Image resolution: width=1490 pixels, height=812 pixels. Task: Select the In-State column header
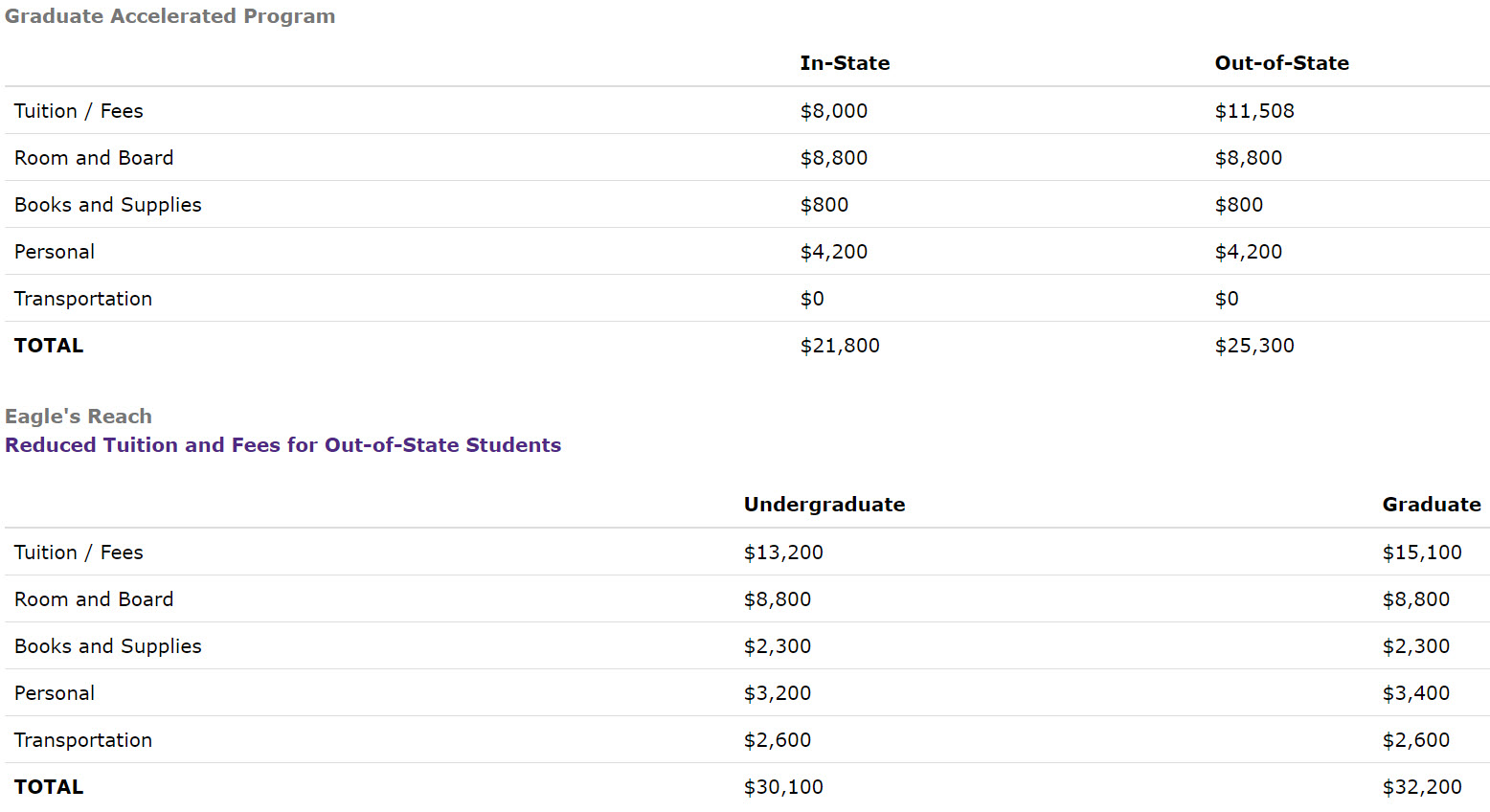click(x=845, y=63)
